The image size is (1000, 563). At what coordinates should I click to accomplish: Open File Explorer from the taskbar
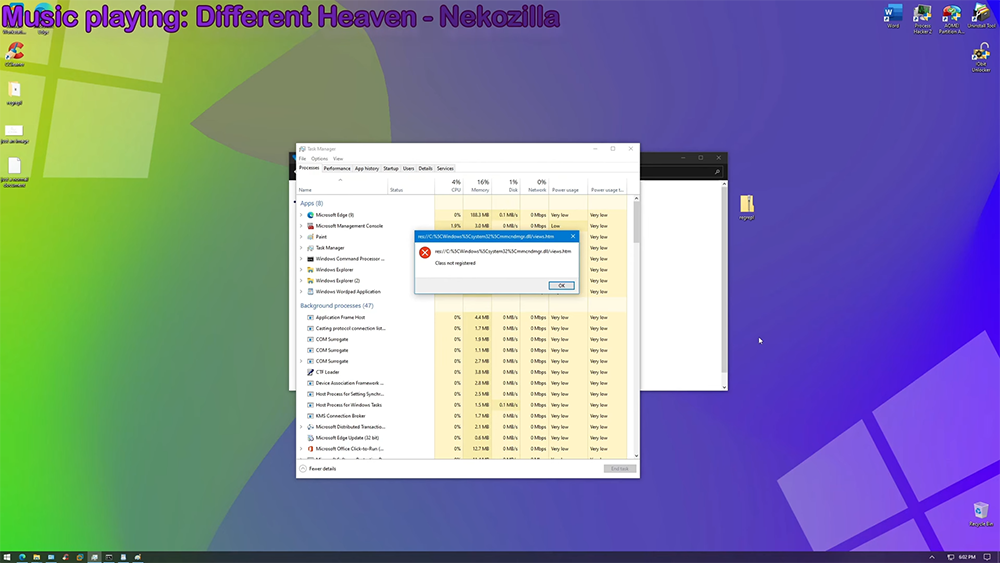tap(36, 557)
